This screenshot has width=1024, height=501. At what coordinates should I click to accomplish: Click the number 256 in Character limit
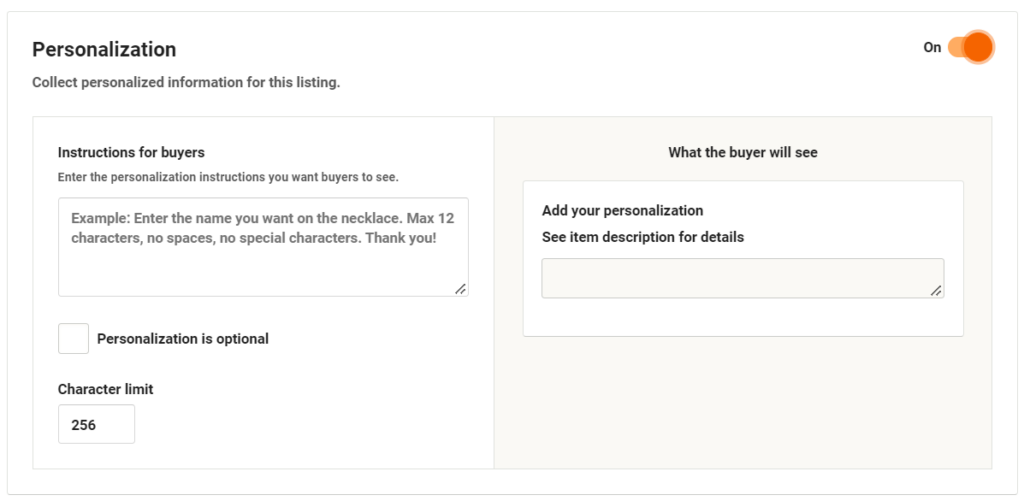click(84, 425)
